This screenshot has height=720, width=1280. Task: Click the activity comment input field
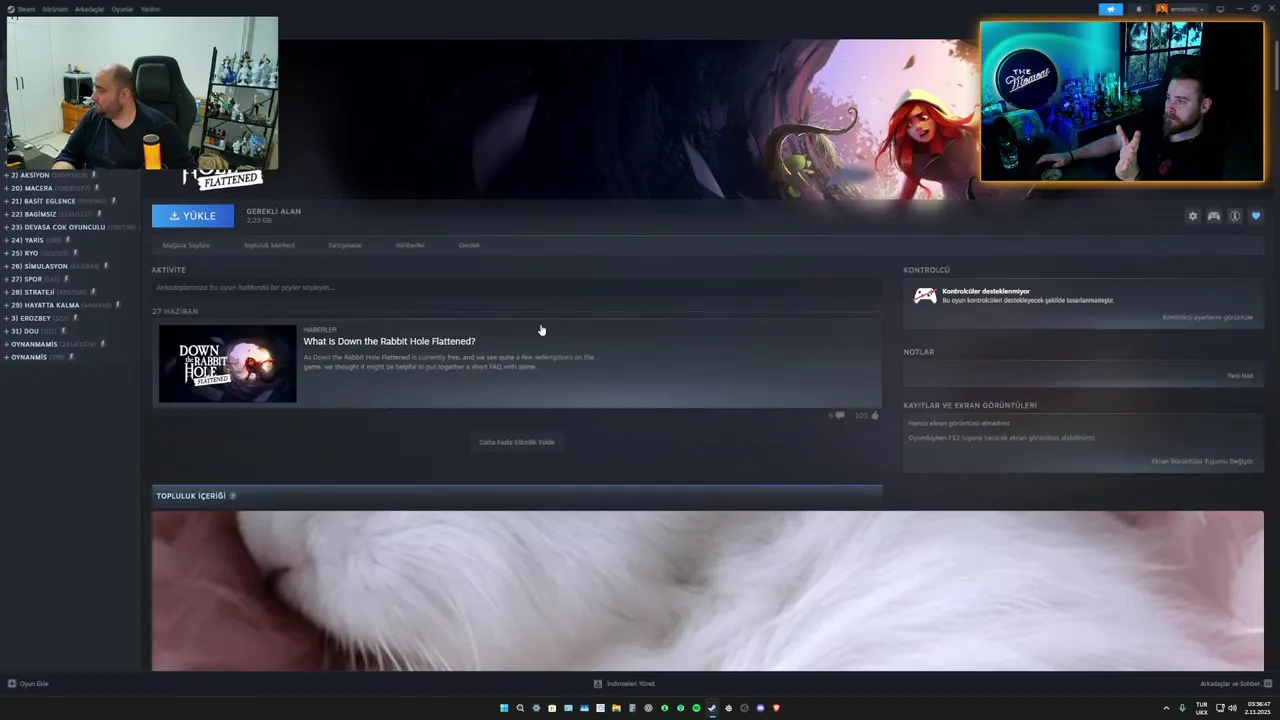pos(517,288)
